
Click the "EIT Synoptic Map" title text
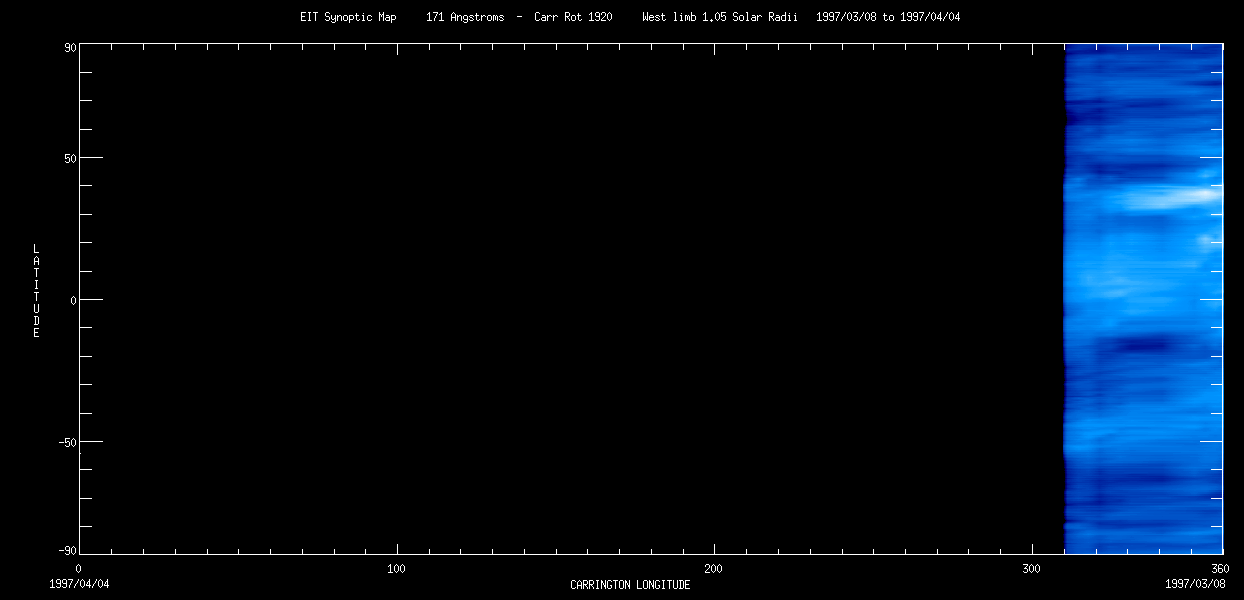[348, 17]
